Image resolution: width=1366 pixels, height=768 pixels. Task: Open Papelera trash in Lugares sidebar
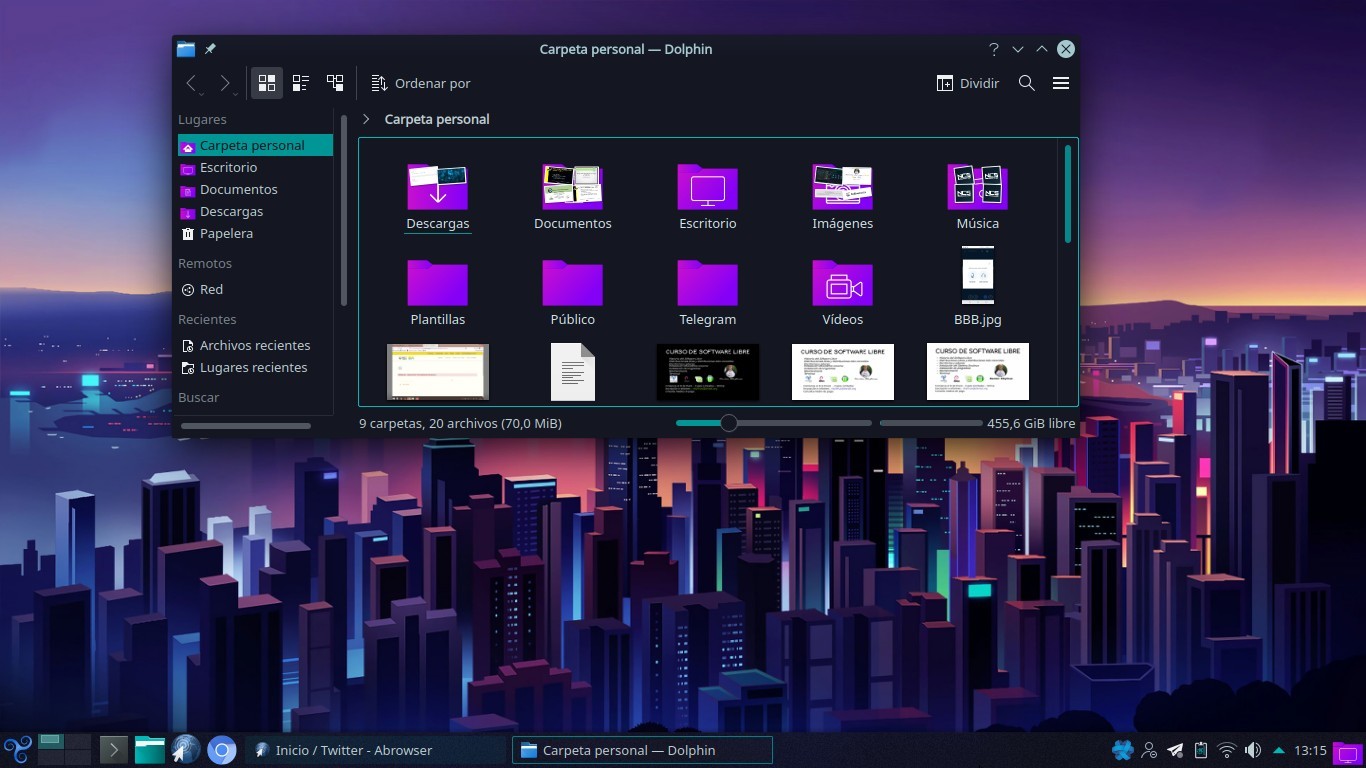[x=226, y=234]
